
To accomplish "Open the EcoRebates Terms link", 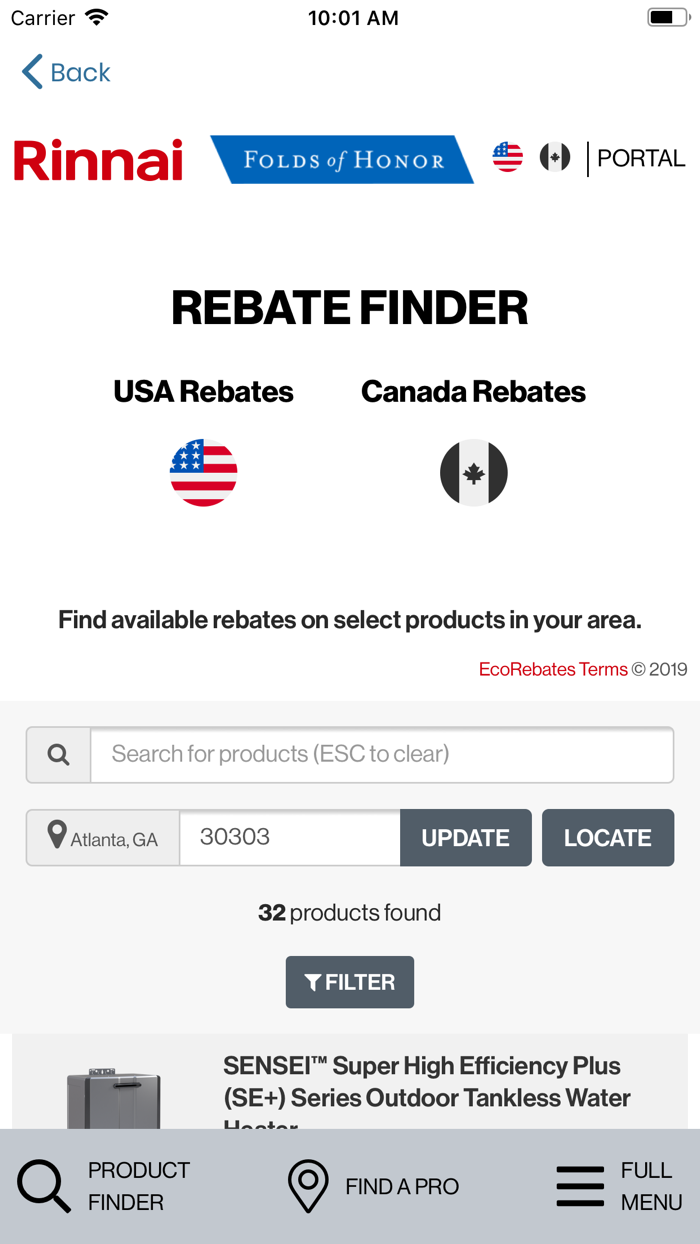I will coord(554,669).
